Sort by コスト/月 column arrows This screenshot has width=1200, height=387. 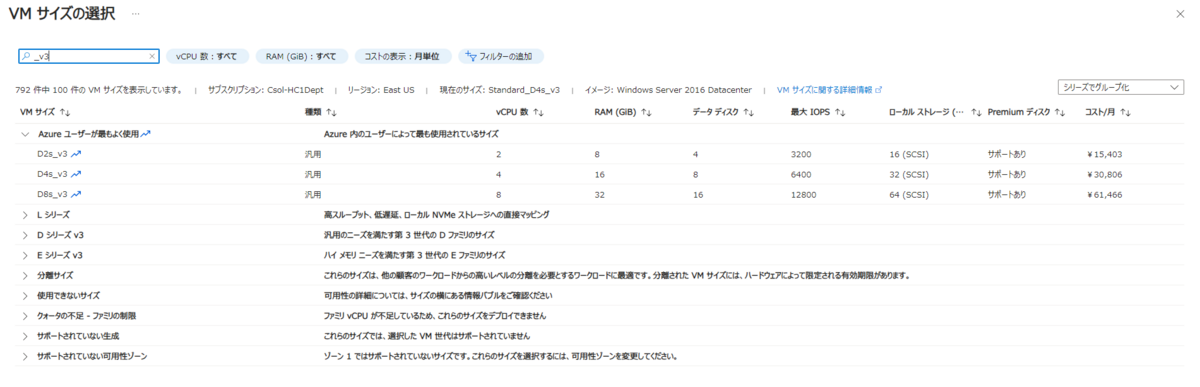click(1126, 113)
